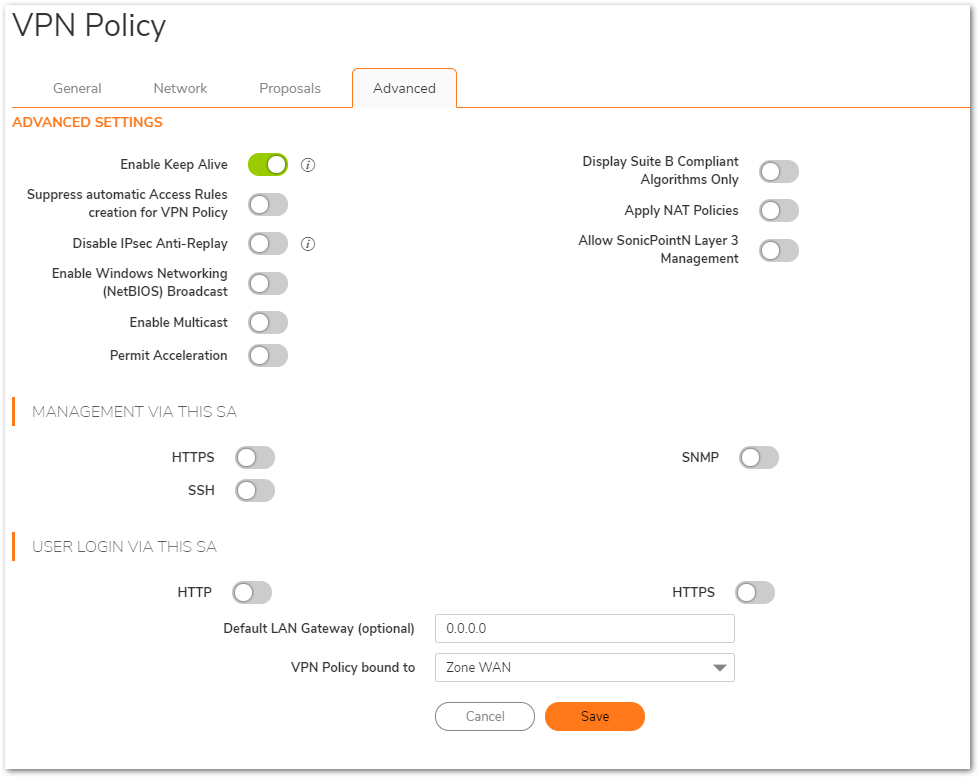Click info icon beside Enable Keep Alive
The image size is (979, 778).
(308, 165)
